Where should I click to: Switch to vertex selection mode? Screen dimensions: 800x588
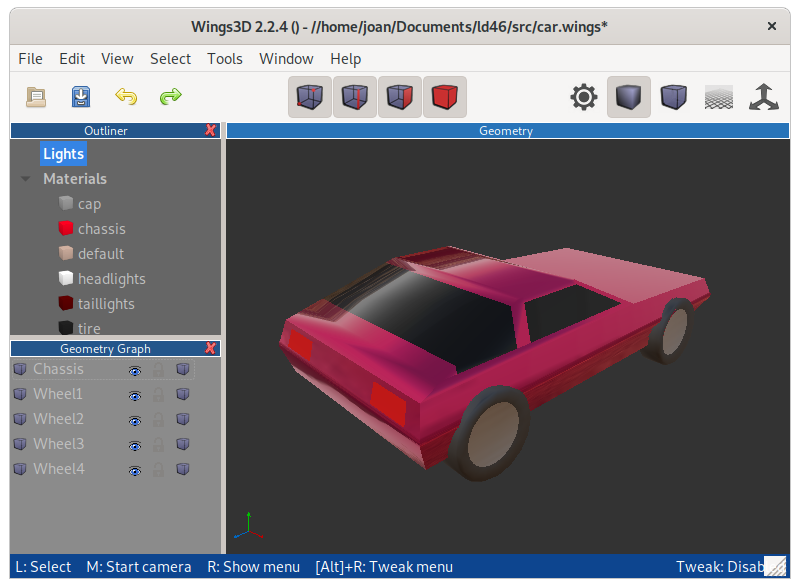coord(310,97)
